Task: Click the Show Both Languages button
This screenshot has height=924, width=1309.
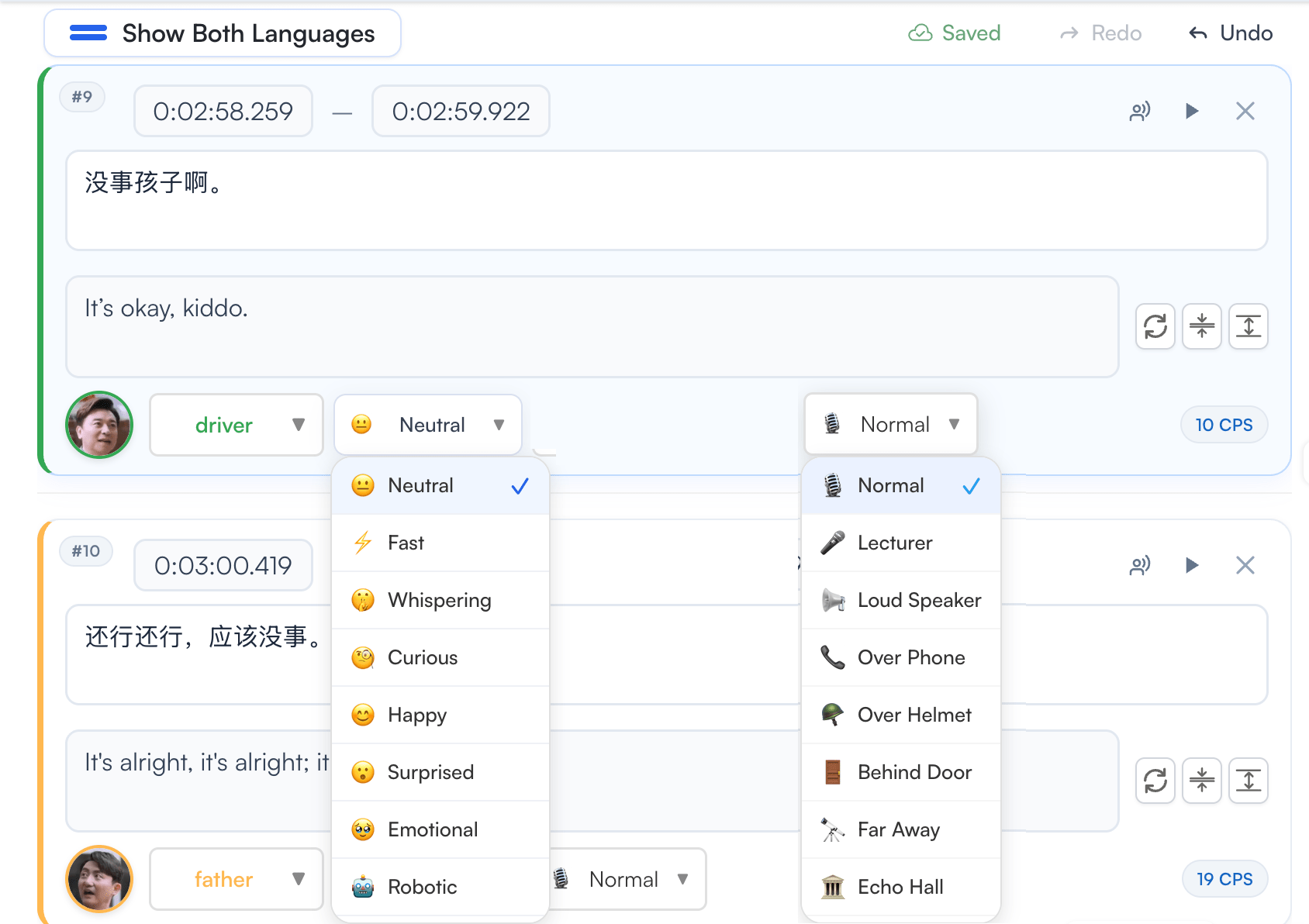Action: click(x=223, y=33)
